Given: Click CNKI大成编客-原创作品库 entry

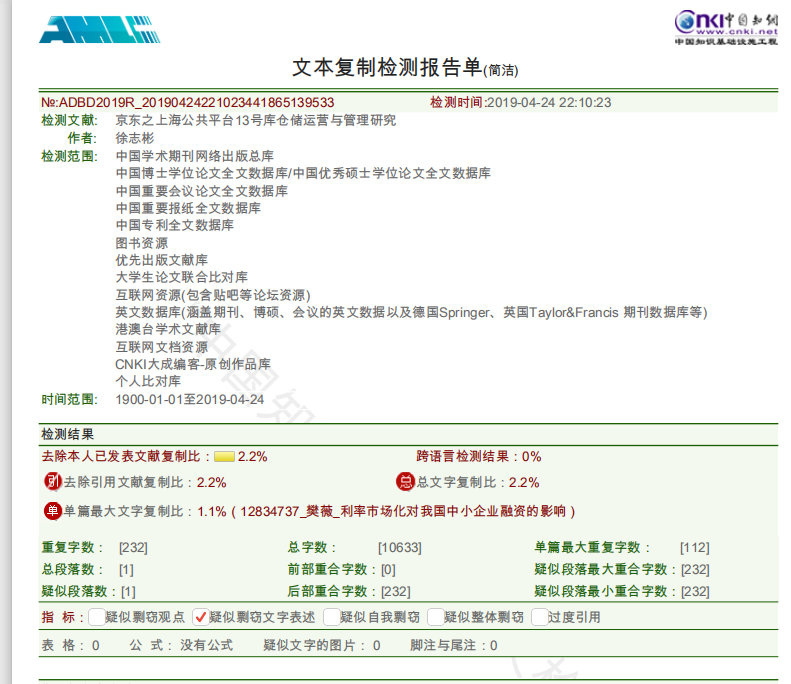Looking at the screenshot, I should (x=193, y=364).
